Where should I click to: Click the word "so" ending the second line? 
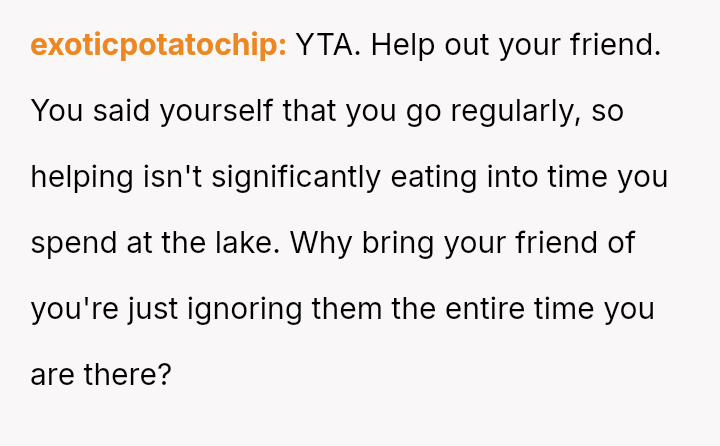coord(608,111)
